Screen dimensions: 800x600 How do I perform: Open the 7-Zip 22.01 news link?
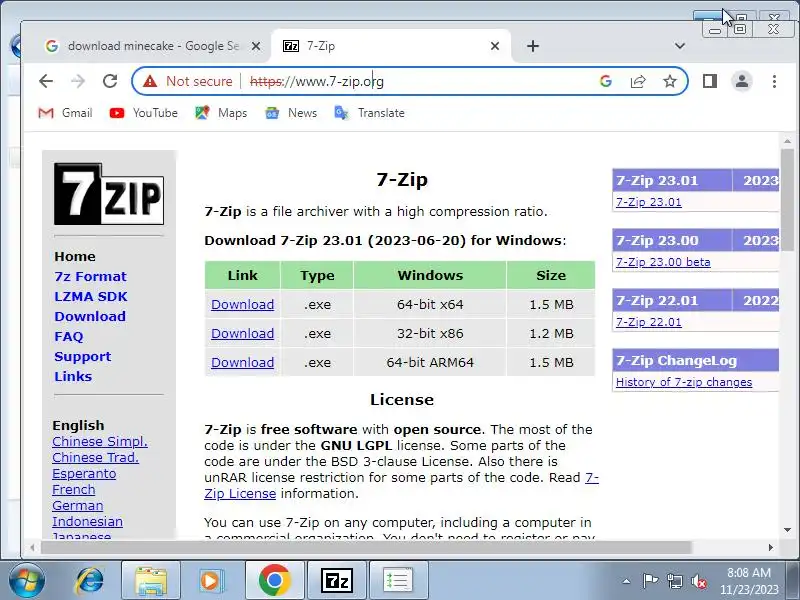(648, 322)
